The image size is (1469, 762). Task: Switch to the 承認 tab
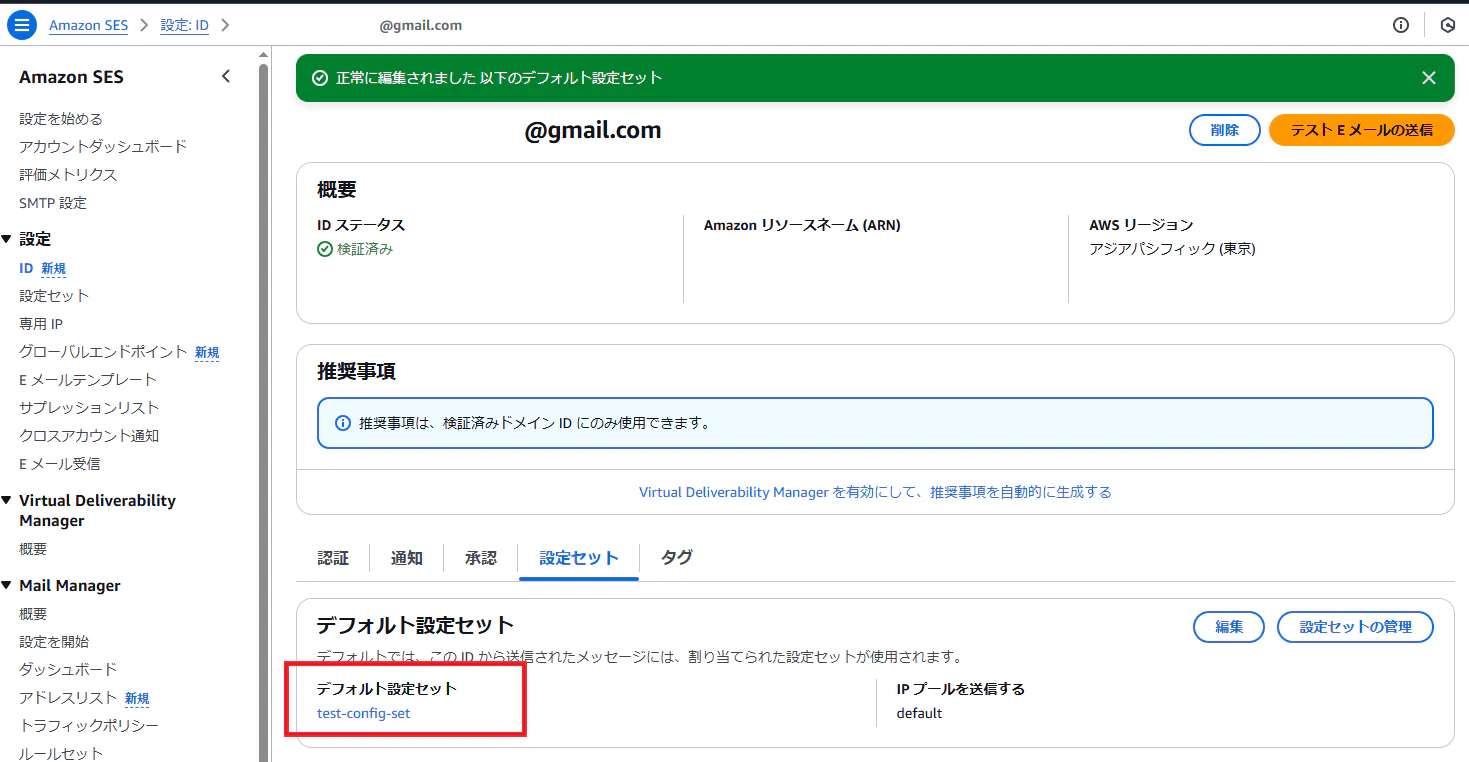(x=481, y=558)
